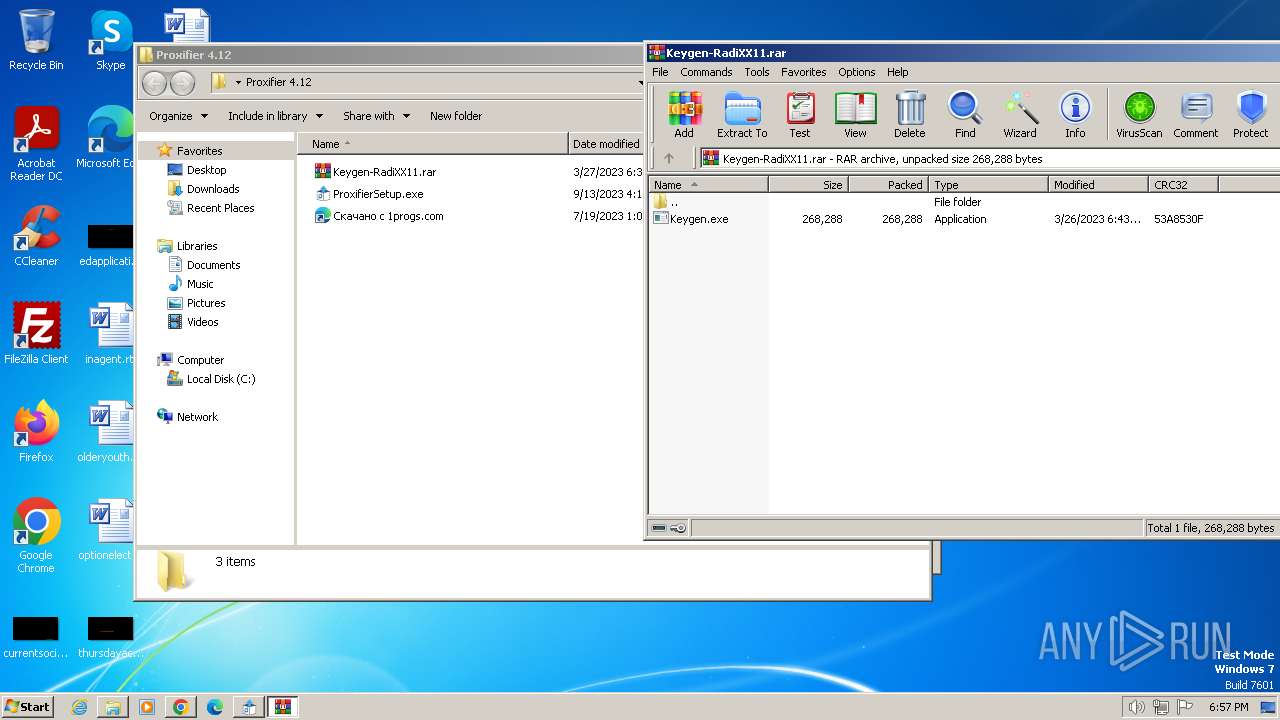Click the WinRAR archive address bar
Viewport: 1280px width, 720px height.
tap(988, 158)
